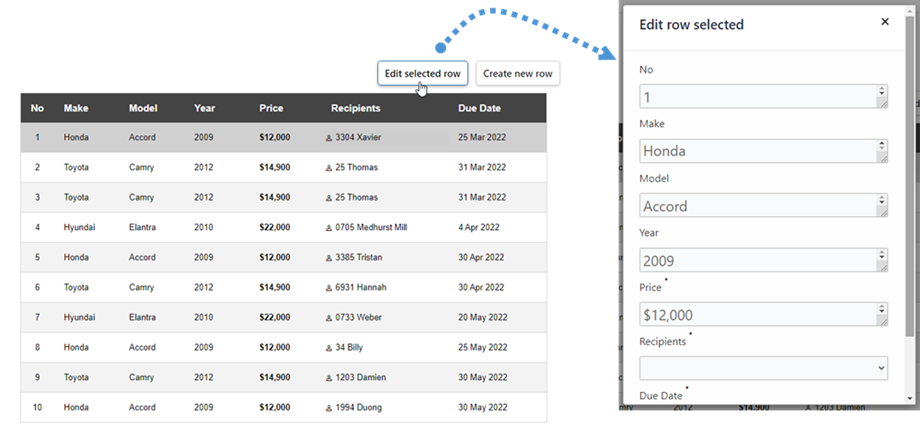Click the person icon beside 1994 Duong

click(x=329, y=408)
